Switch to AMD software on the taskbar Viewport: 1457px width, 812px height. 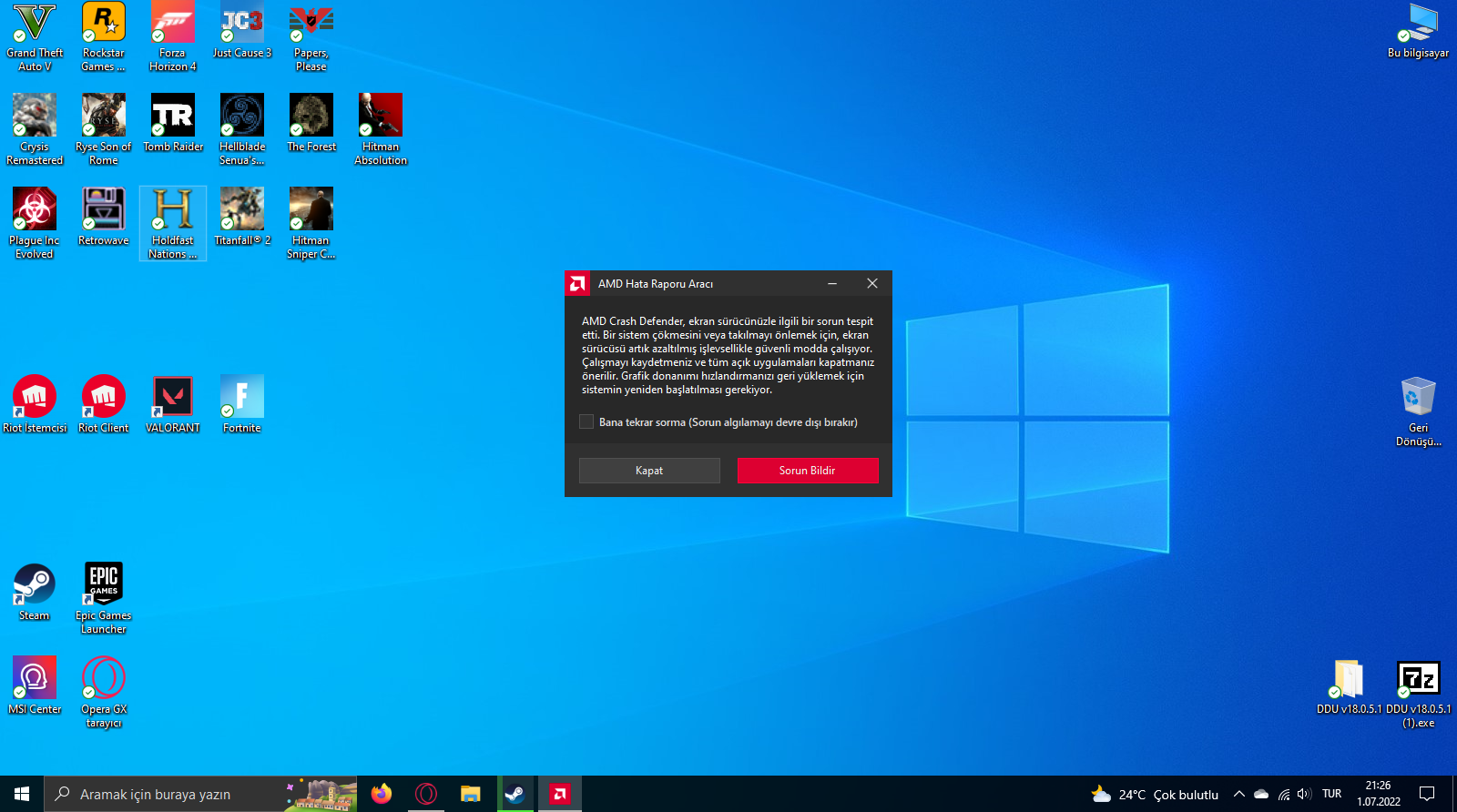coord(559,794)
